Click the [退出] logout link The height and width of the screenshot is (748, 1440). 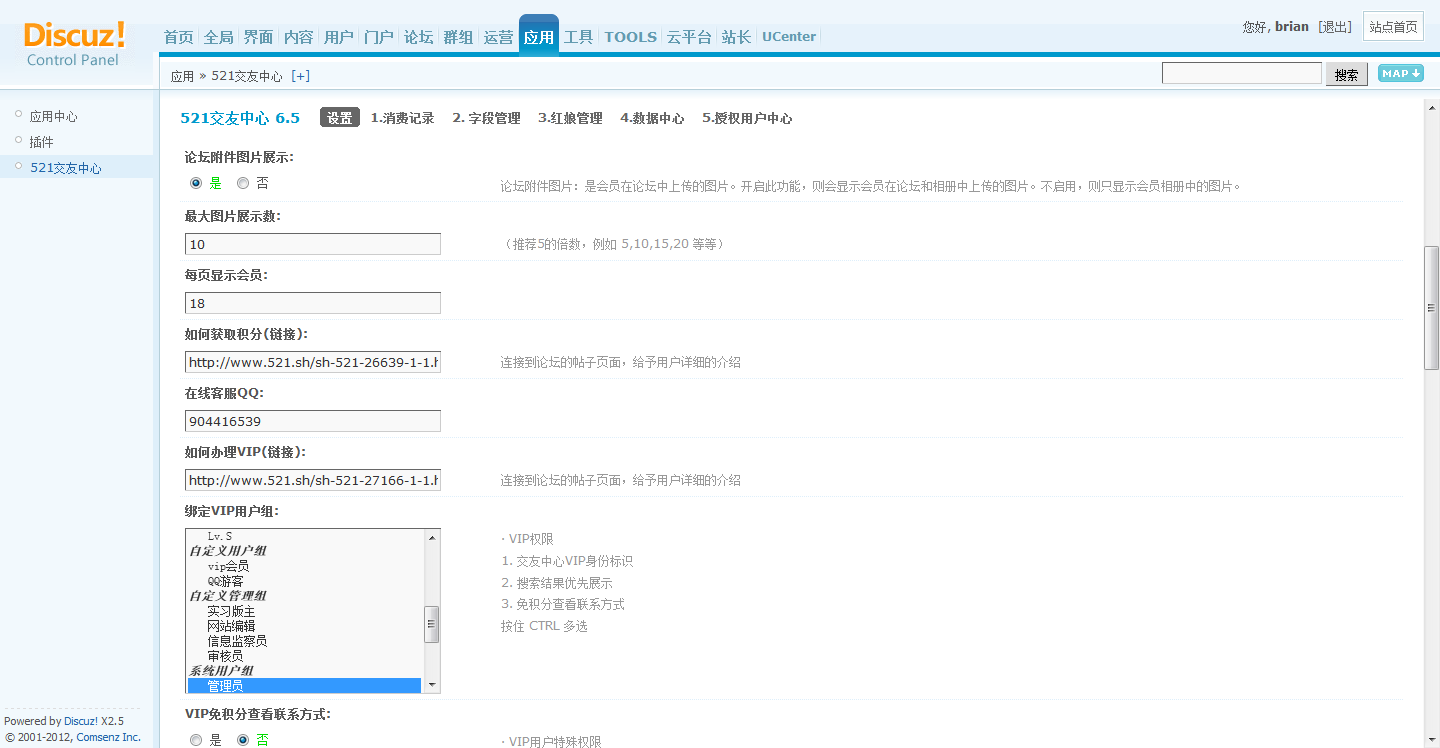pyautogui.click(x=1335, y=27)
